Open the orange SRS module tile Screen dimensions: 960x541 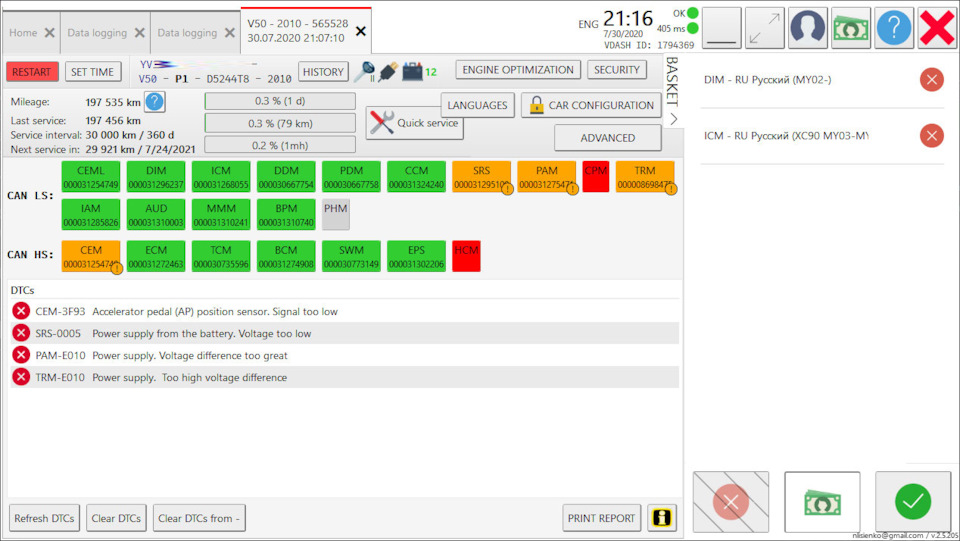pyautogui.click(x=481, y=177)
